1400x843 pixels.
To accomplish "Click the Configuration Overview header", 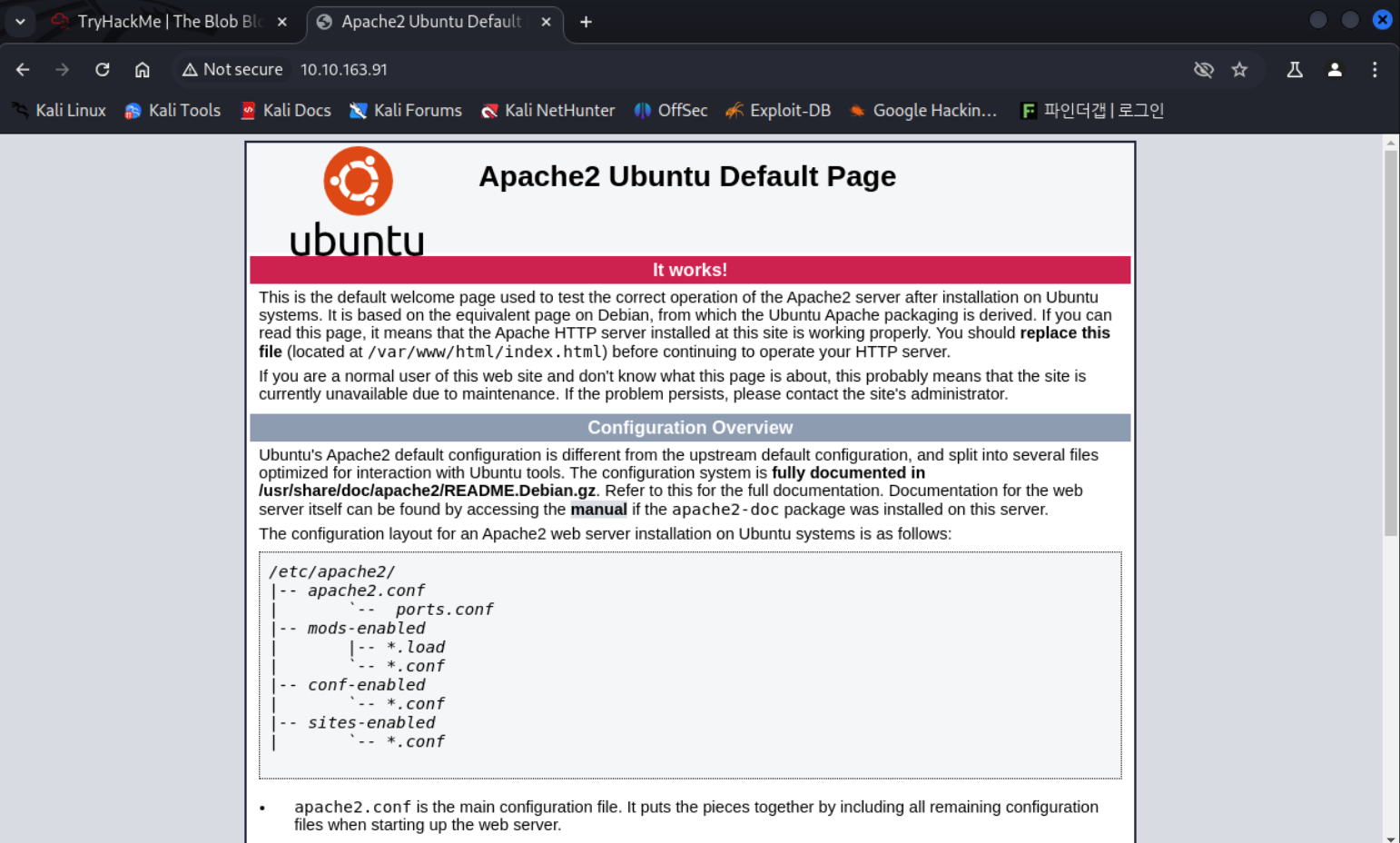I will pyautogui.click(x=690, y=428).
